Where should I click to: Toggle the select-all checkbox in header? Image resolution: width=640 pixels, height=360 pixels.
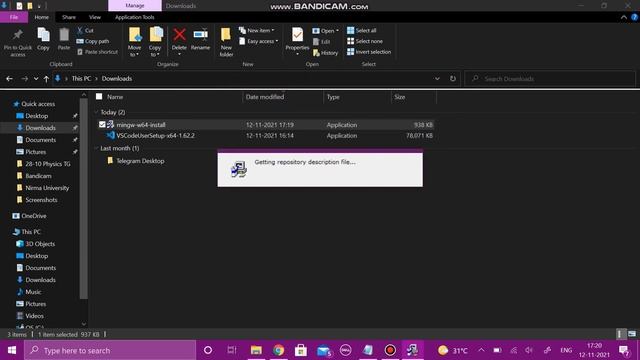pos(99,97)
